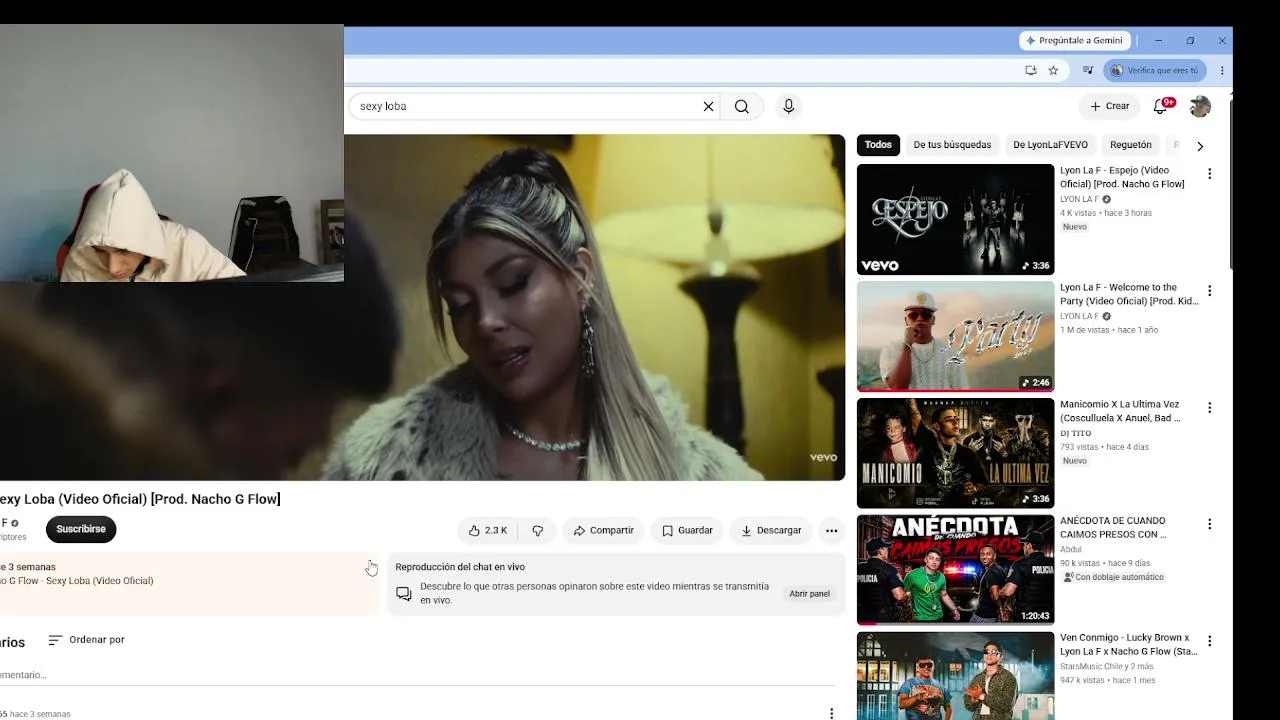Click title 'Ven Conmigo - Lucky Brown x Lyon La F'
The height and width of the screenshot is (720, 1280).
coord(1128,644)
